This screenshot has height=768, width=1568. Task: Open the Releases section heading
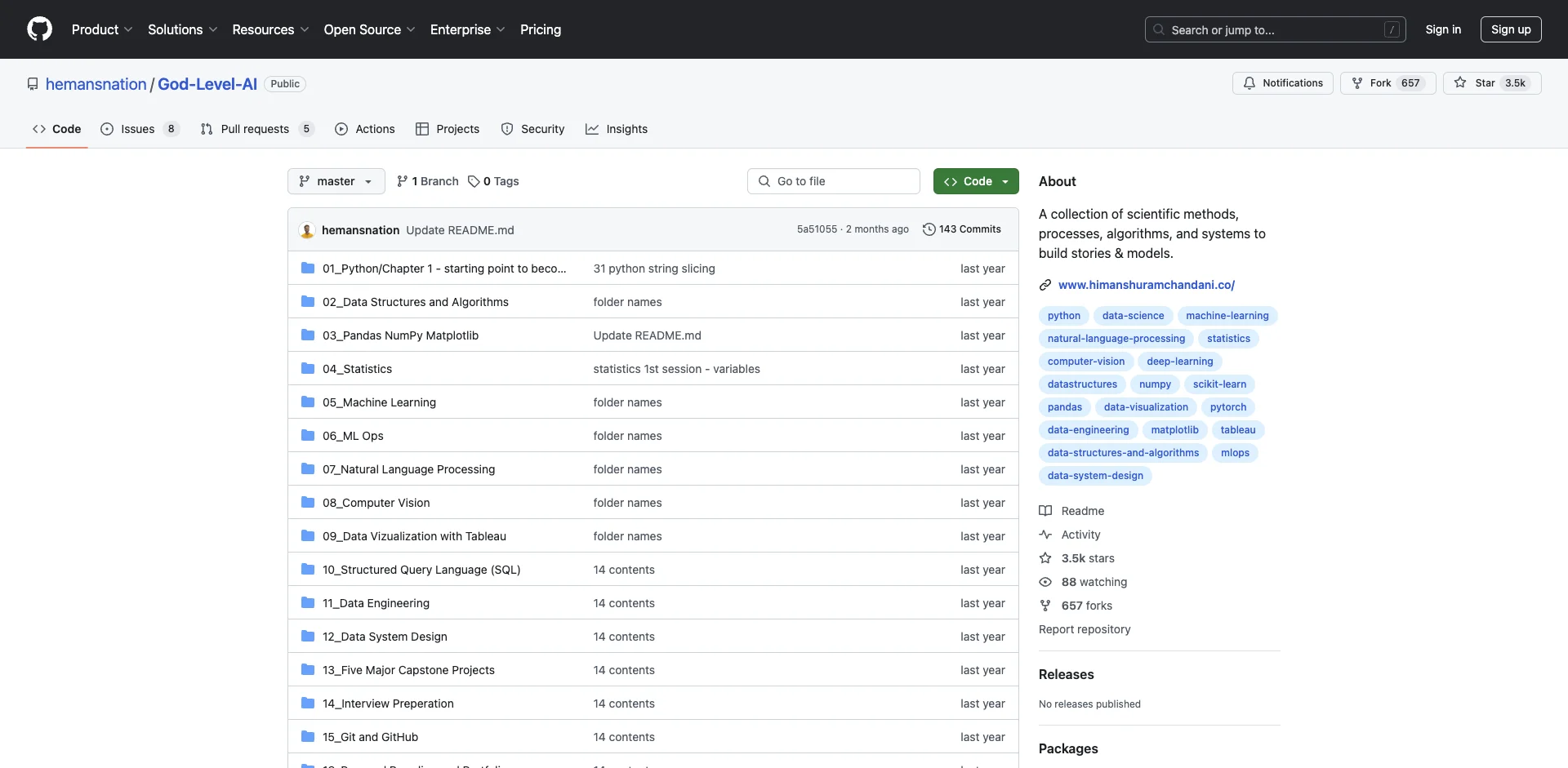pyautogui.click(x=1066, y=674)
